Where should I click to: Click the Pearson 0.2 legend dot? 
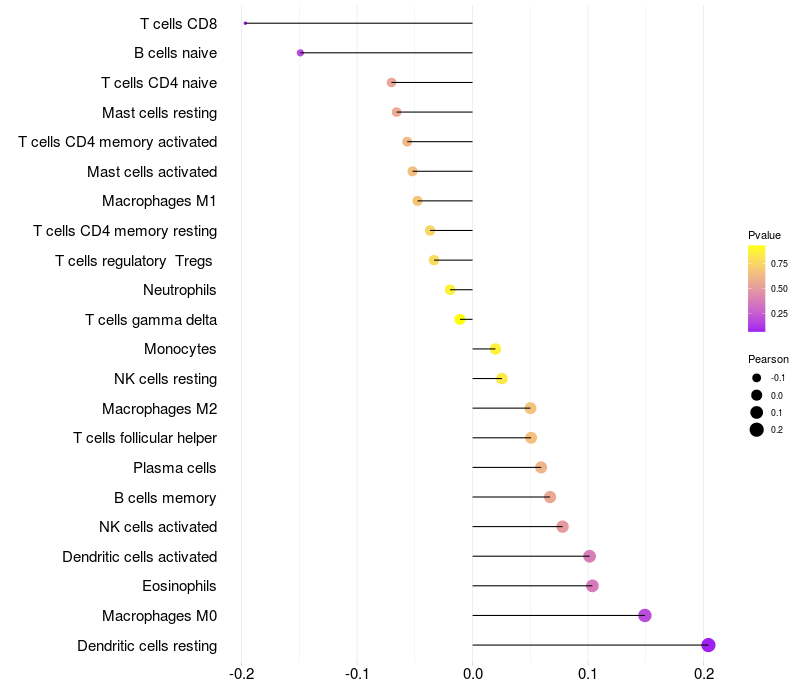[757, 430]
